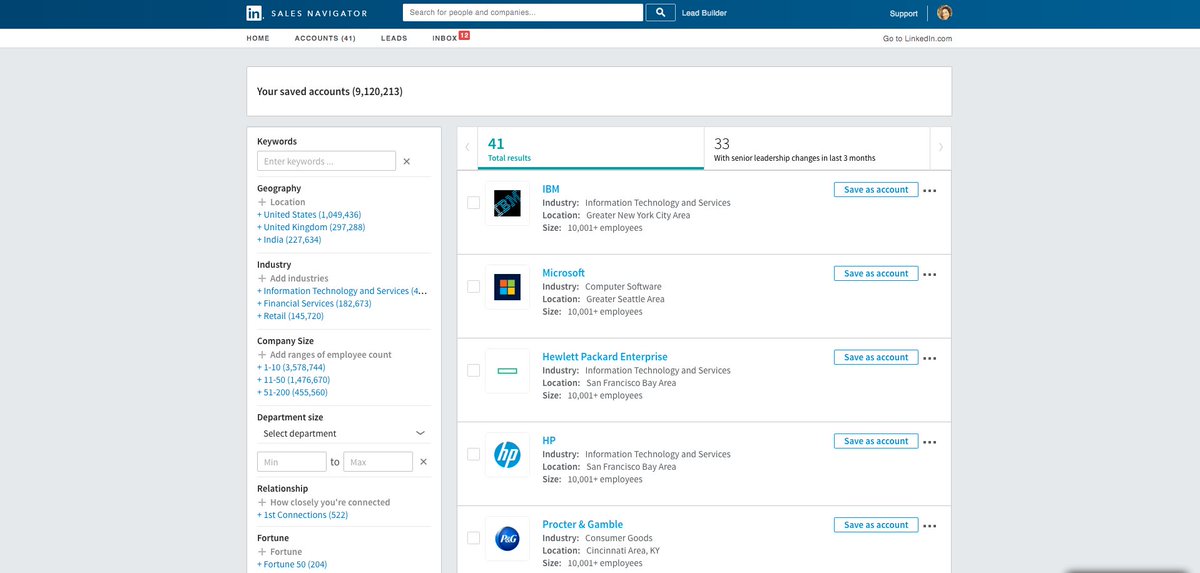1200x573 pixels.
Task: Click Add industries filter
Action: (293, 278)
